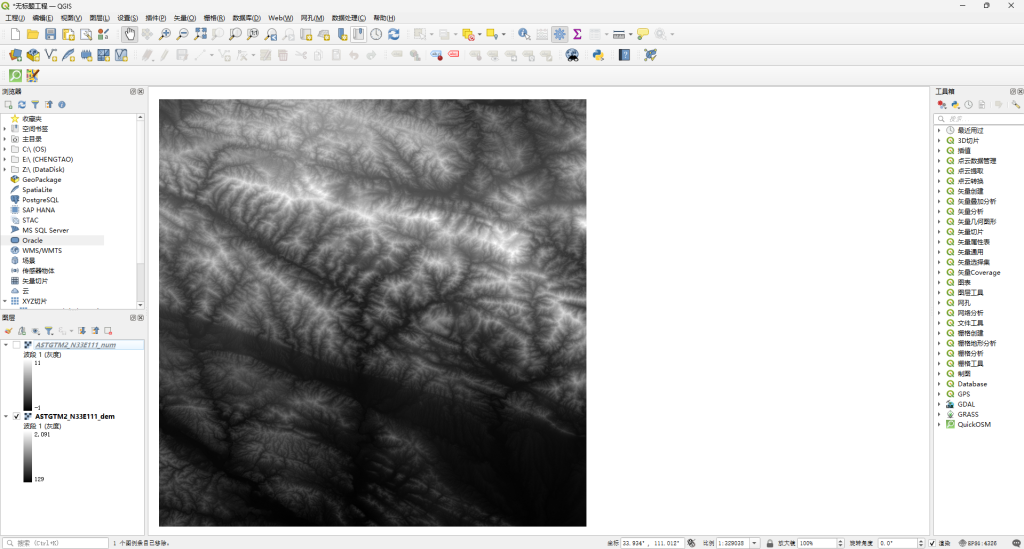Click the coordinate input field
Image resolution: width=1024 pixels, height=549 pixels.
tap(650, 543)
